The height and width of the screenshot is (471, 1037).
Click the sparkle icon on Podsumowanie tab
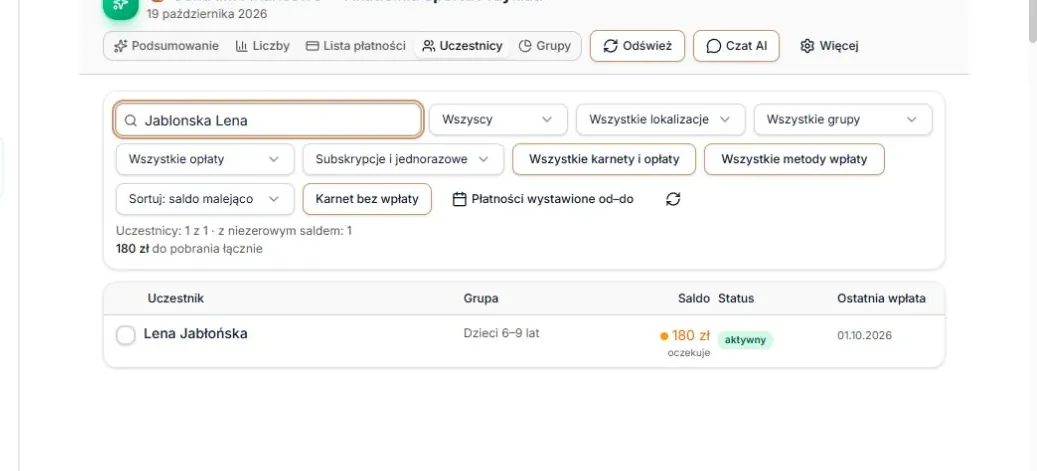120,46
